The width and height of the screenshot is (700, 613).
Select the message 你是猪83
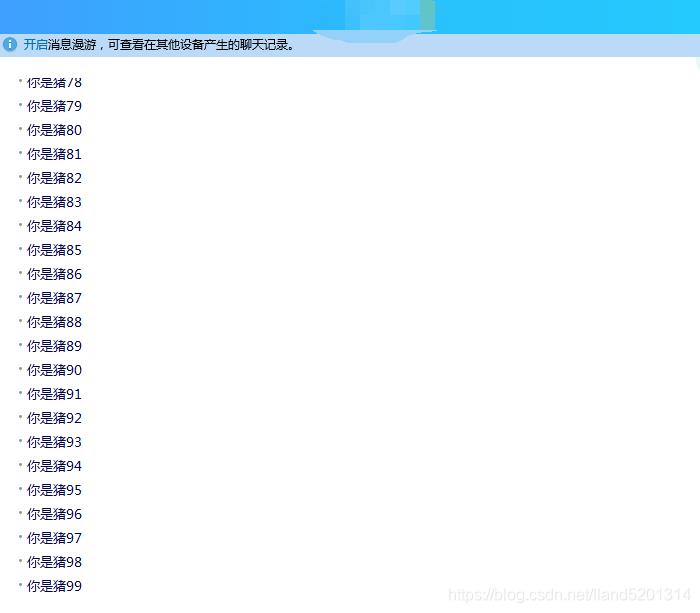pyautogui.click(x=54, y=202)
